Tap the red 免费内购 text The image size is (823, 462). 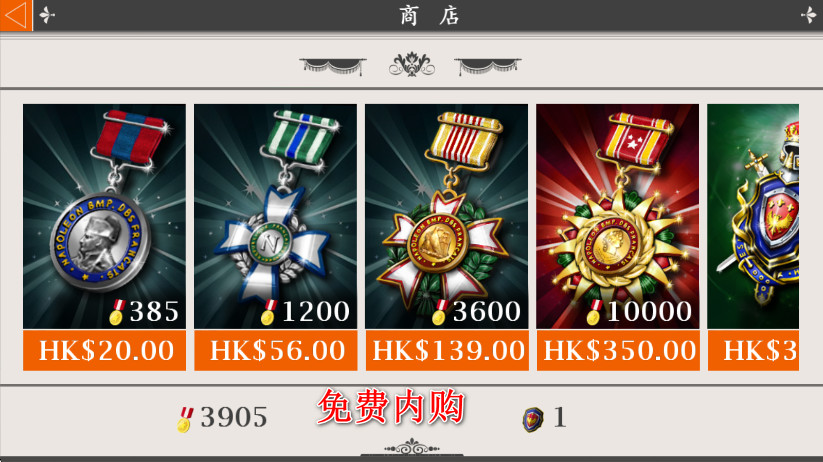point(391,406)
